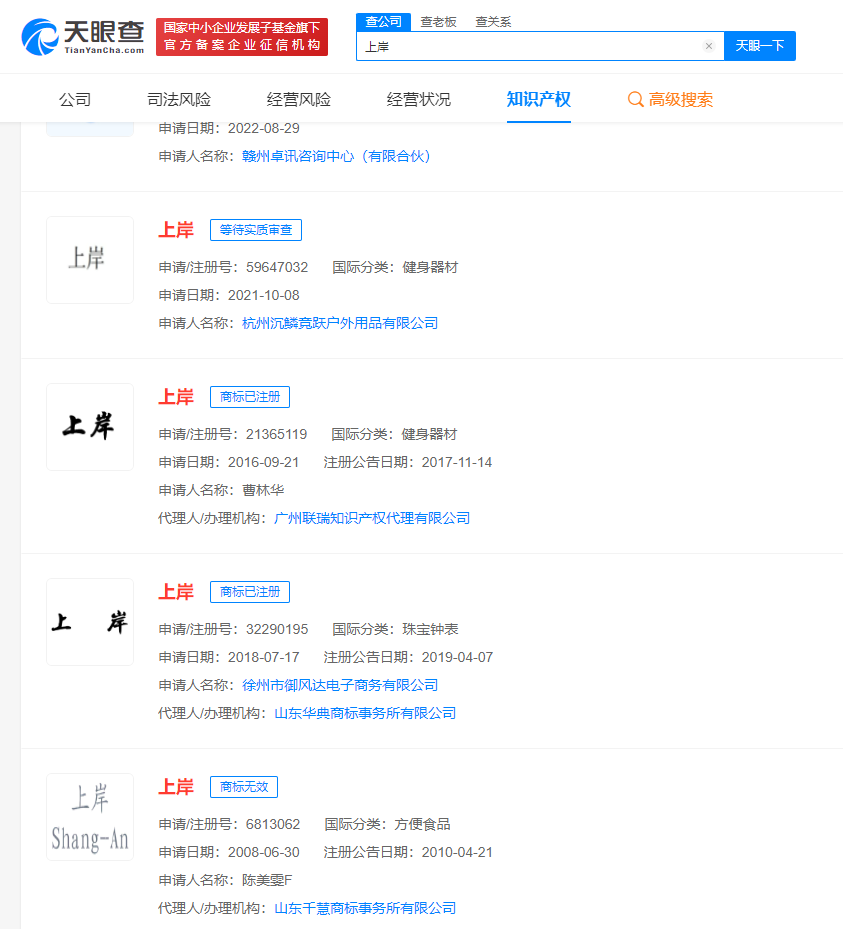843x929 pixels.
Task: Open 上岸 title of trademark 59647032
Action: point(176,230)
